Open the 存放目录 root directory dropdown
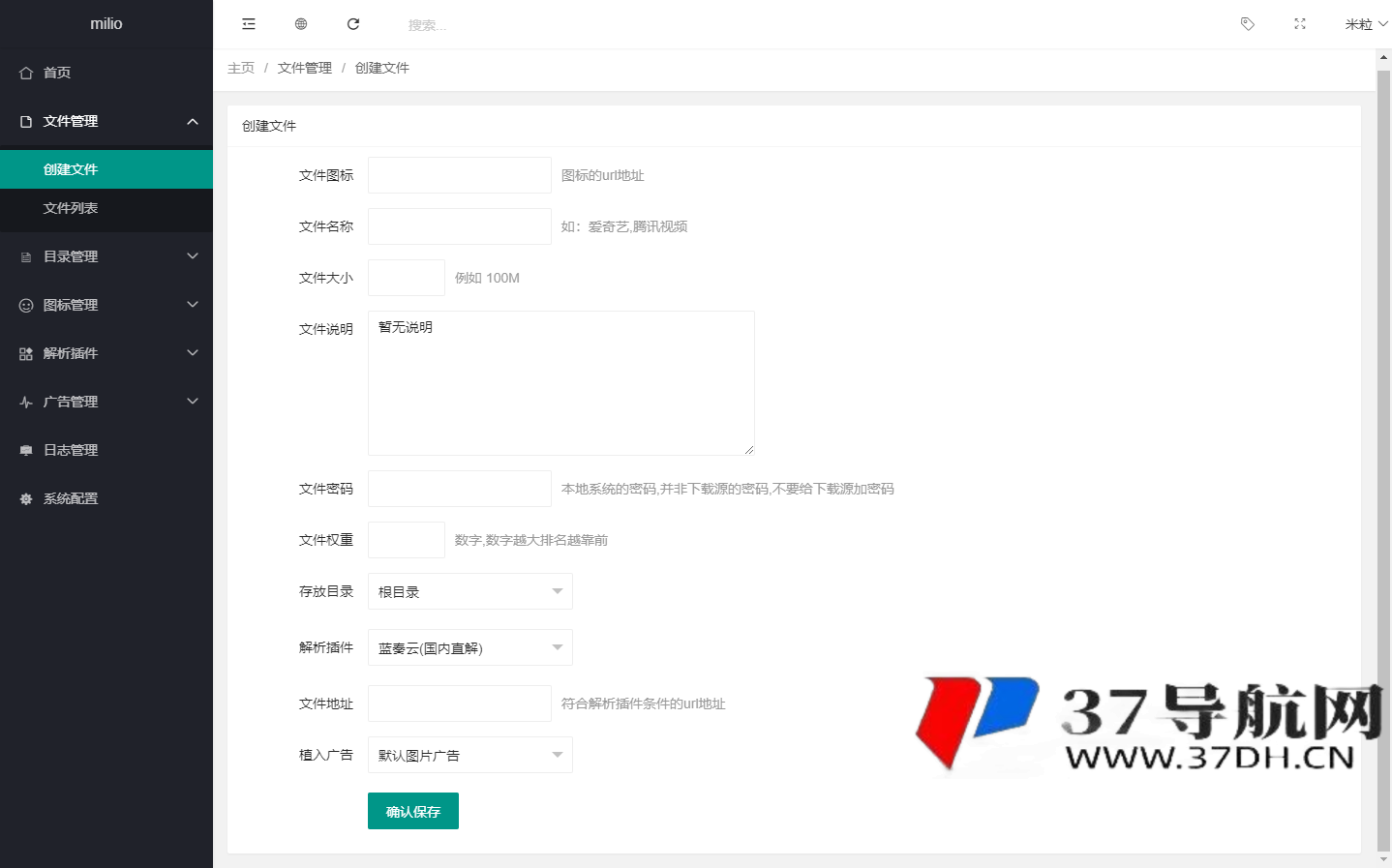Screen dimensions: 1392x868 tap(469, 590)
